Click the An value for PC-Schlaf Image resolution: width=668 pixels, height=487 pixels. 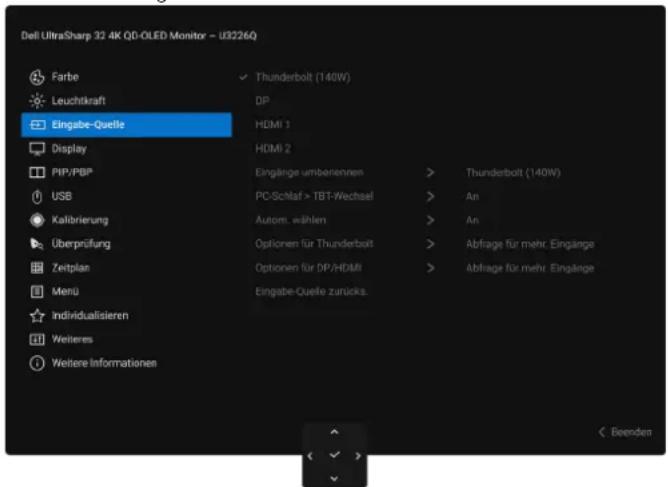pos(472,196)
